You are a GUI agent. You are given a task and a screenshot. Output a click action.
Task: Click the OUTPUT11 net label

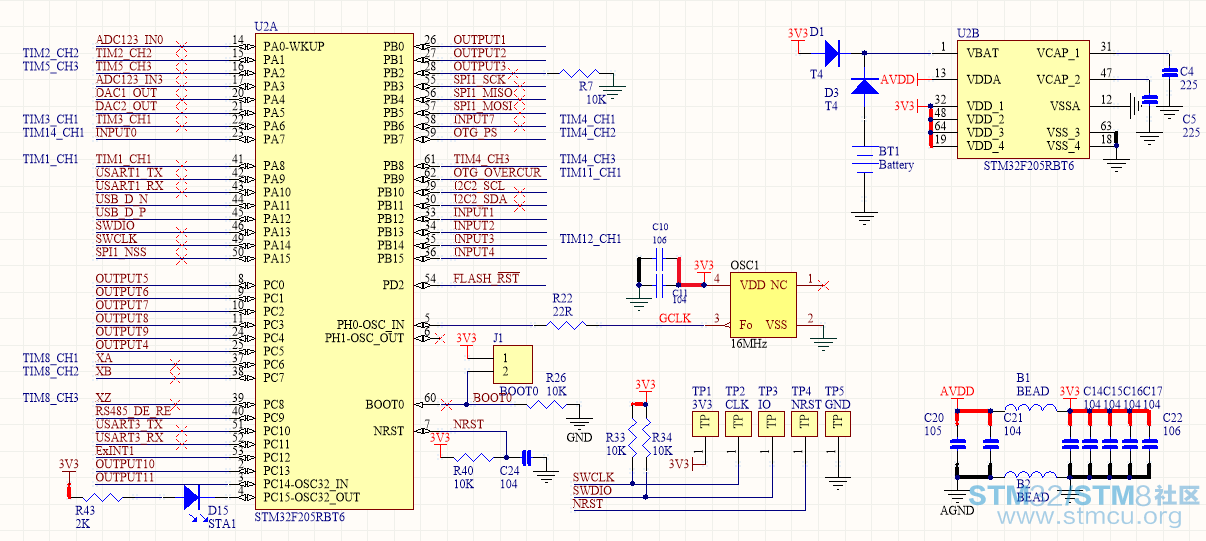click(x=125, y=478)
